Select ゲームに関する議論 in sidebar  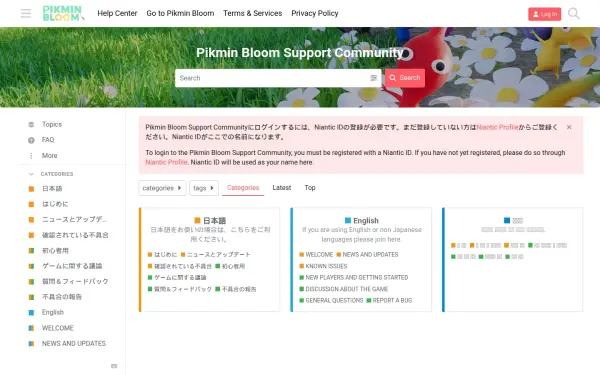[x=72, y=266]
